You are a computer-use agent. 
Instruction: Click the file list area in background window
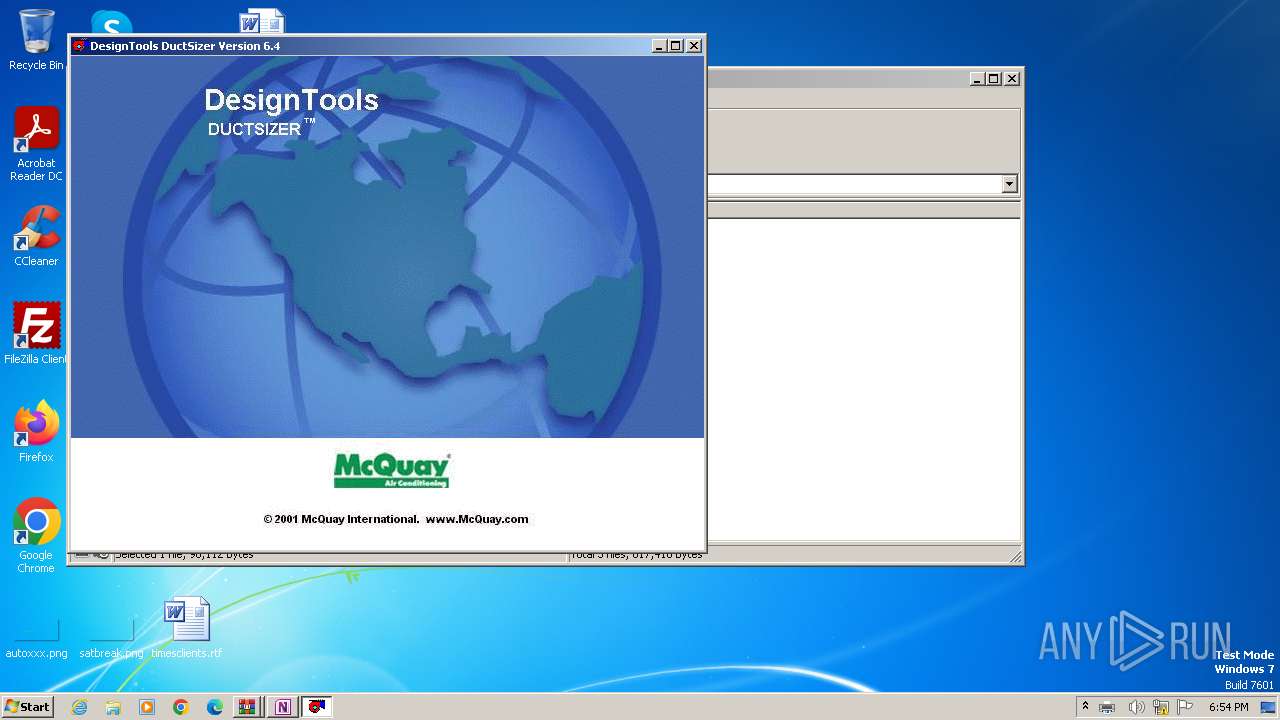coord(863,380)
